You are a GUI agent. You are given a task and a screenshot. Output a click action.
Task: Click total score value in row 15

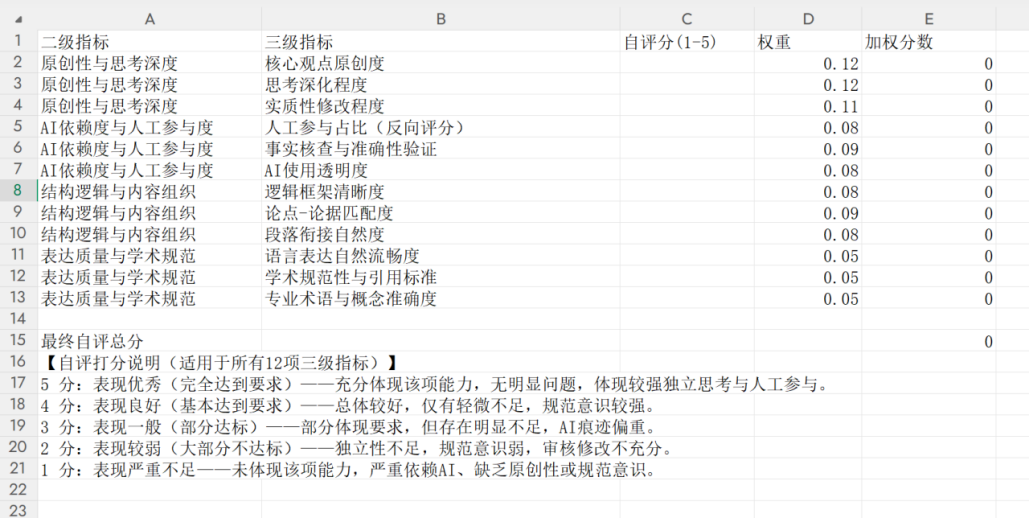(929, 342)
